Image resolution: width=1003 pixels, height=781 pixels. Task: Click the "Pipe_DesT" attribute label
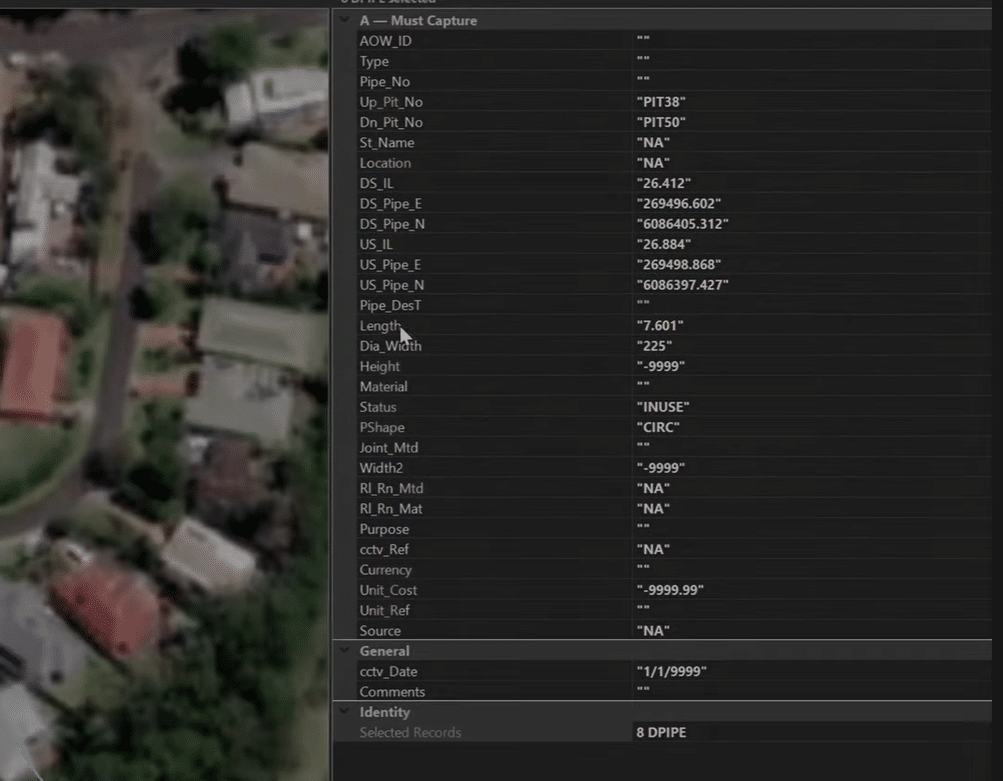click(x=390, y=306)
